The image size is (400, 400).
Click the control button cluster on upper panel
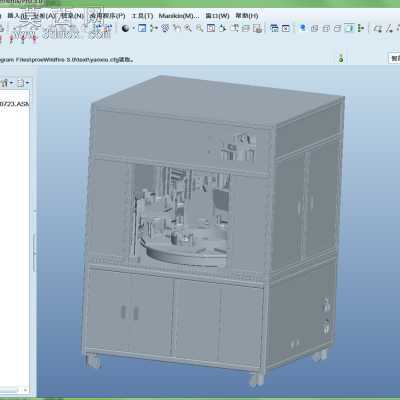pos(232,147)
